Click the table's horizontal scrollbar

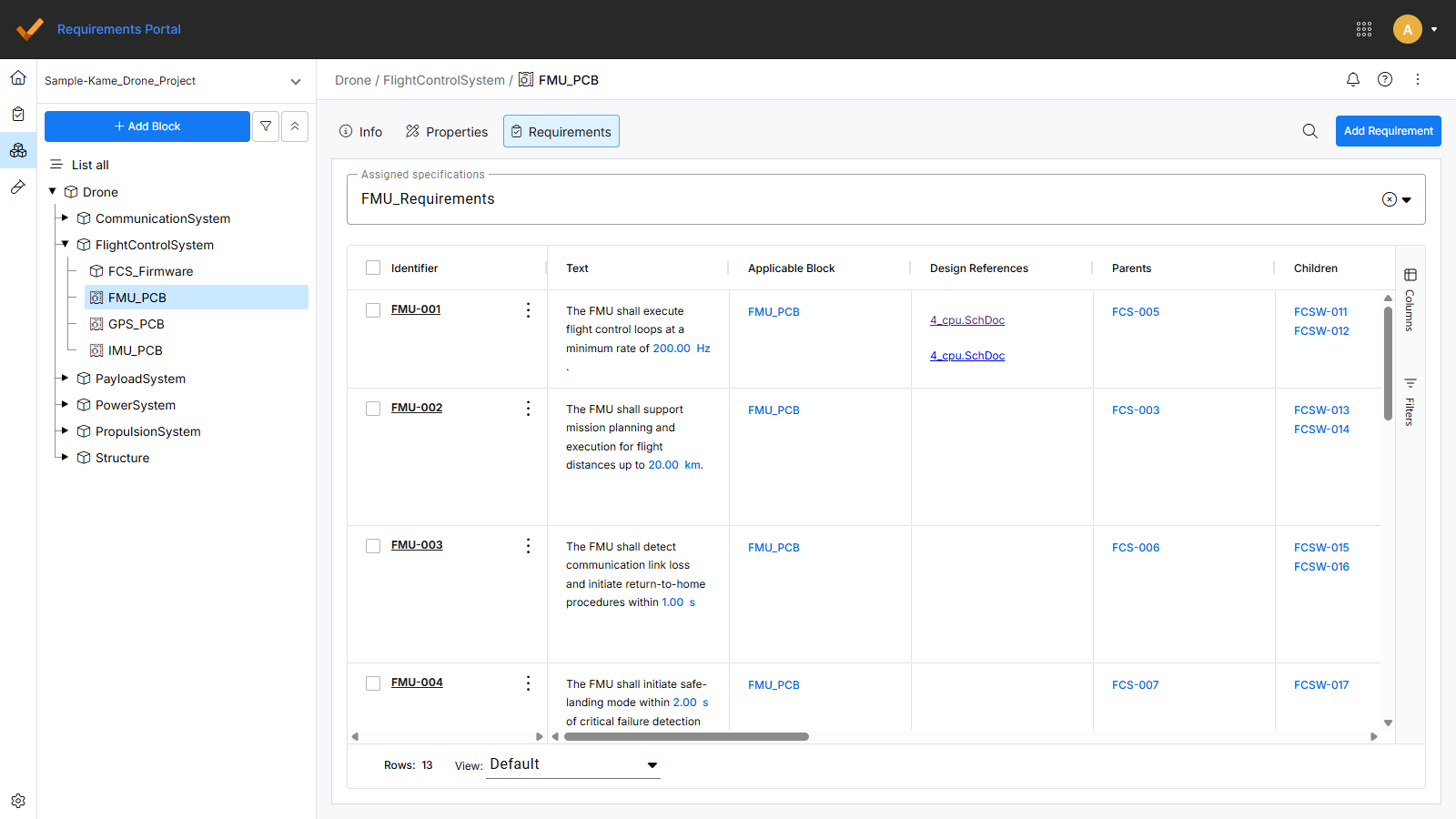686,737
